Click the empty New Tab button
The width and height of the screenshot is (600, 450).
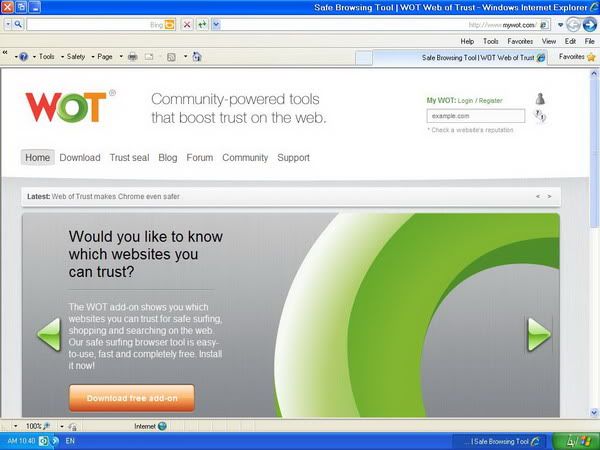coord(364,58)
